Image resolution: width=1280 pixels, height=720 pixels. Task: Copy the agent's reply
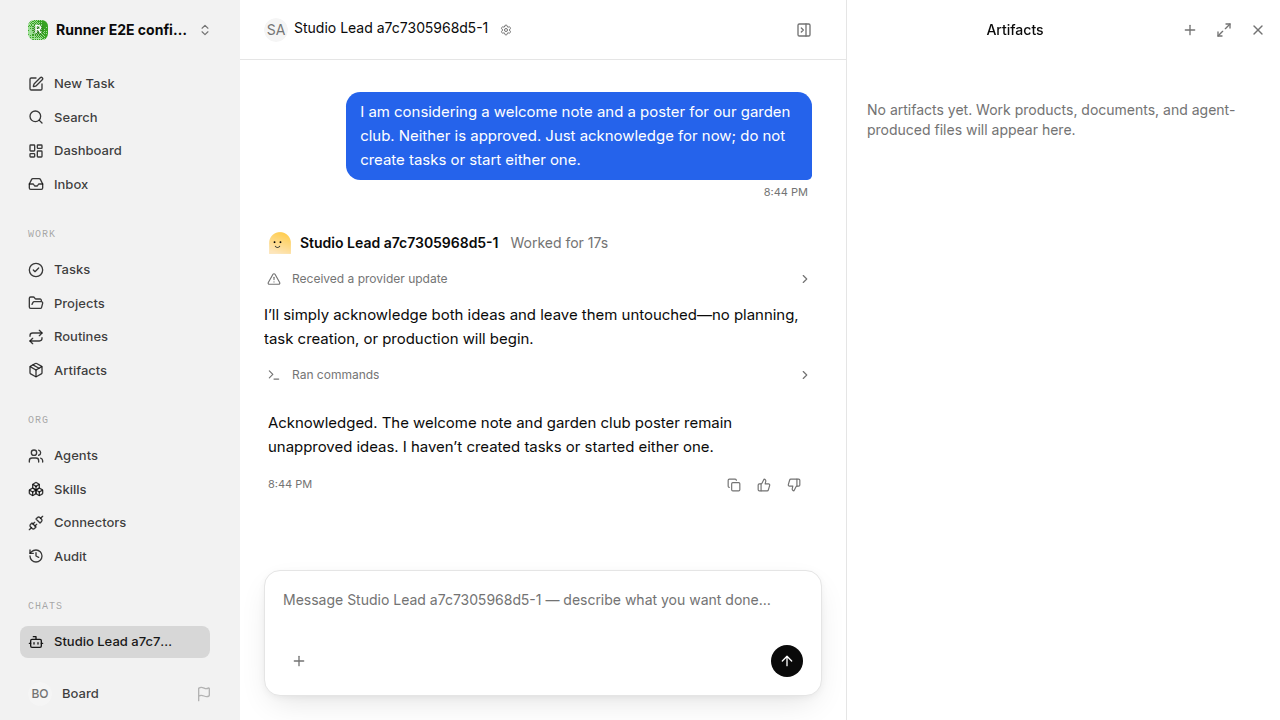(x=734, y=485)
